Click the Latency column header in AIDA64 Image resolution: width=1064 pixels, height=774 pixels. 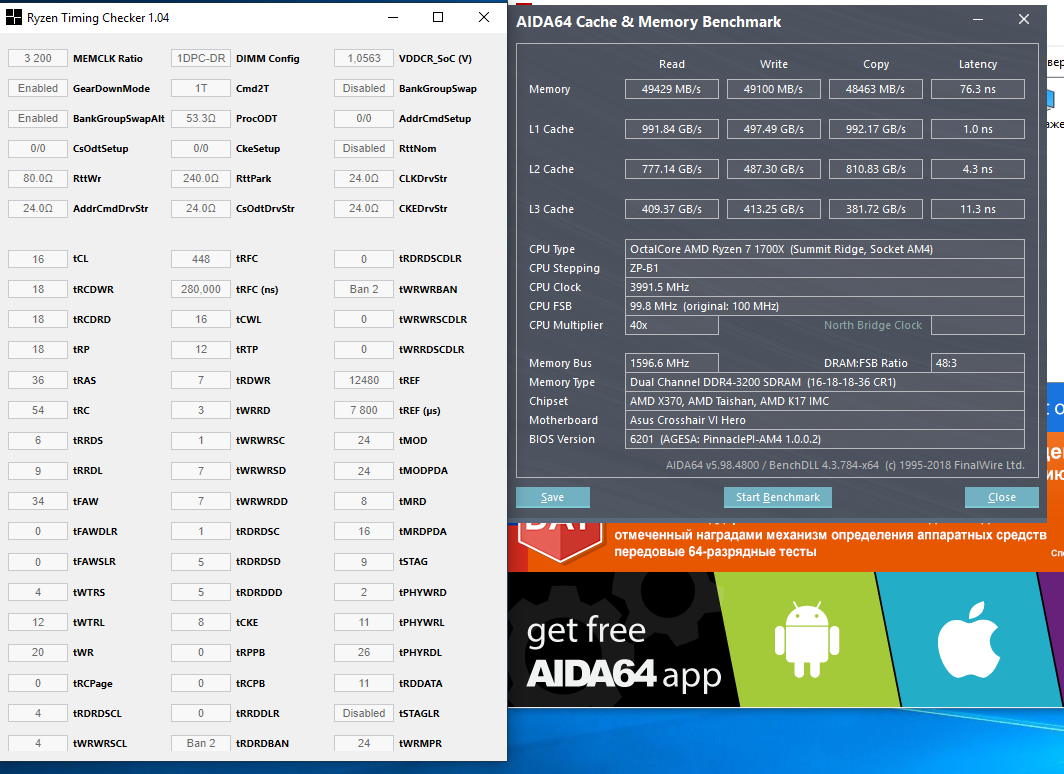click(978, 64)
